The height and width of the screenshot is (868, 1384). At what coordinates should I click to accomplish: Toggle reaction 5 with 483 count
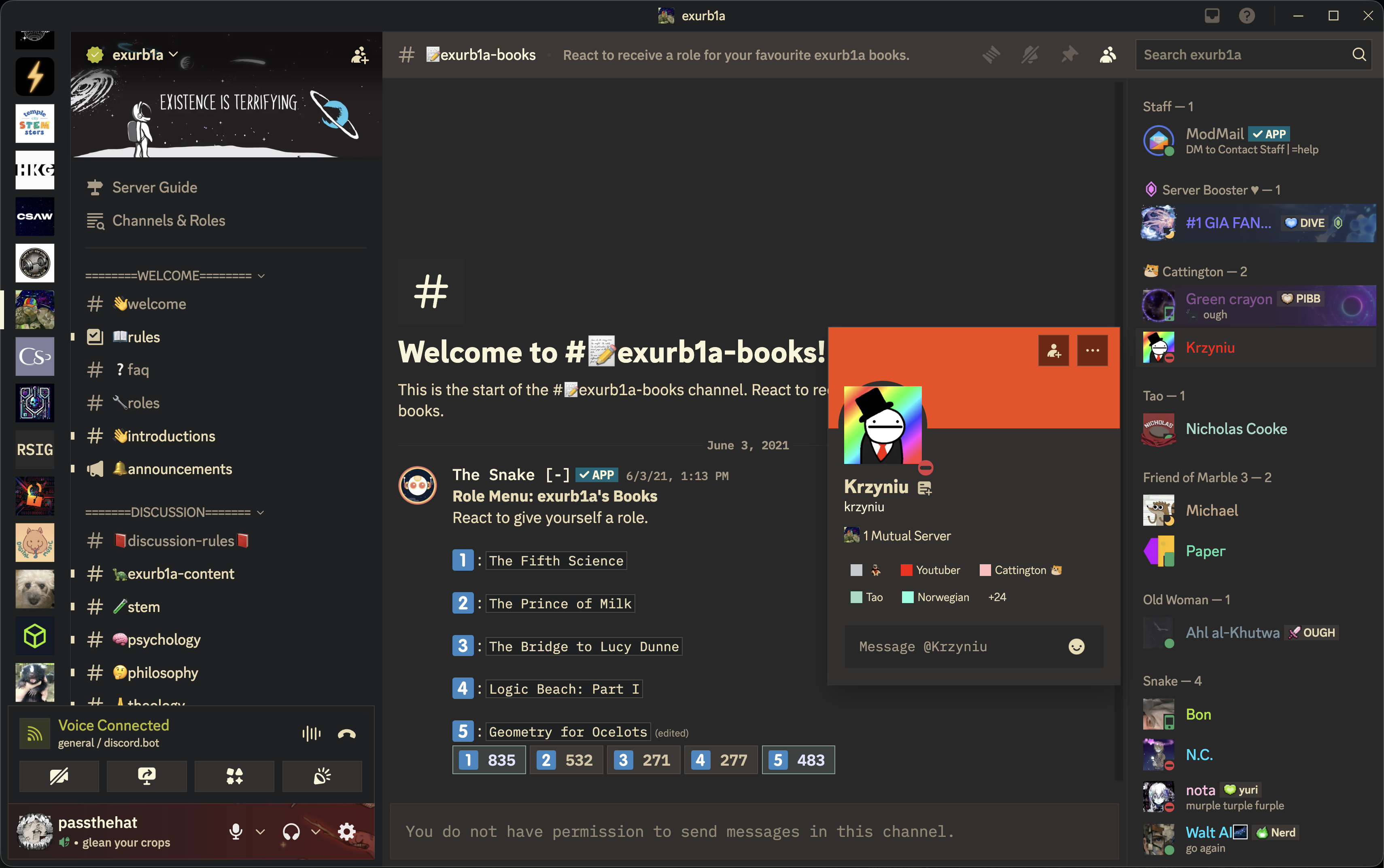tap(798, 760)
